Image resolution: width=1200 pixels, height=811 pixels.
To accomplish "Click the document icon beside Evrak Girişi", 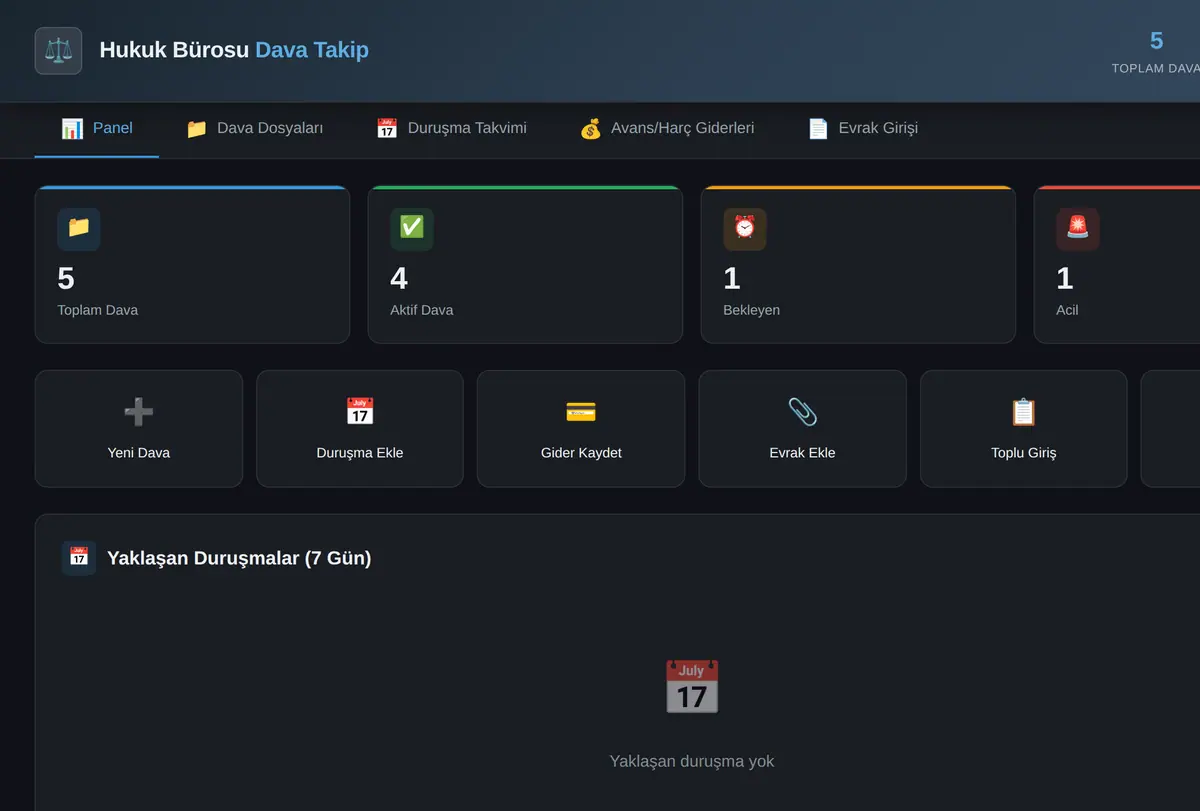I will (818, 128).
